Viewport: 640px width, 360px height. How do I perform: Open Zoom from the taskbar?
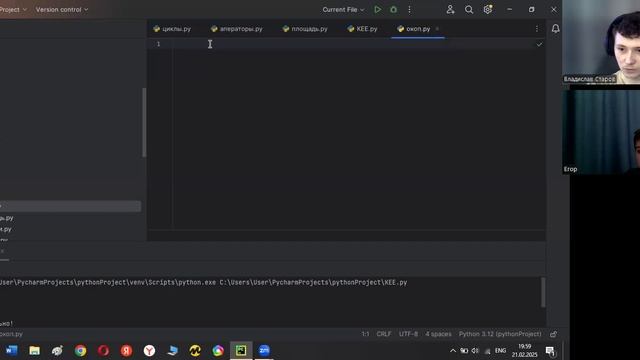point(264,350)
